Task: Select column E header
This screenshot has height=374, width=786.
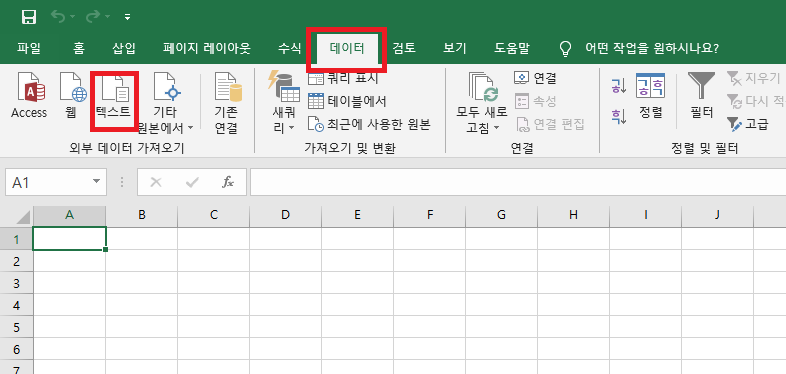Action: pos(357,215)
